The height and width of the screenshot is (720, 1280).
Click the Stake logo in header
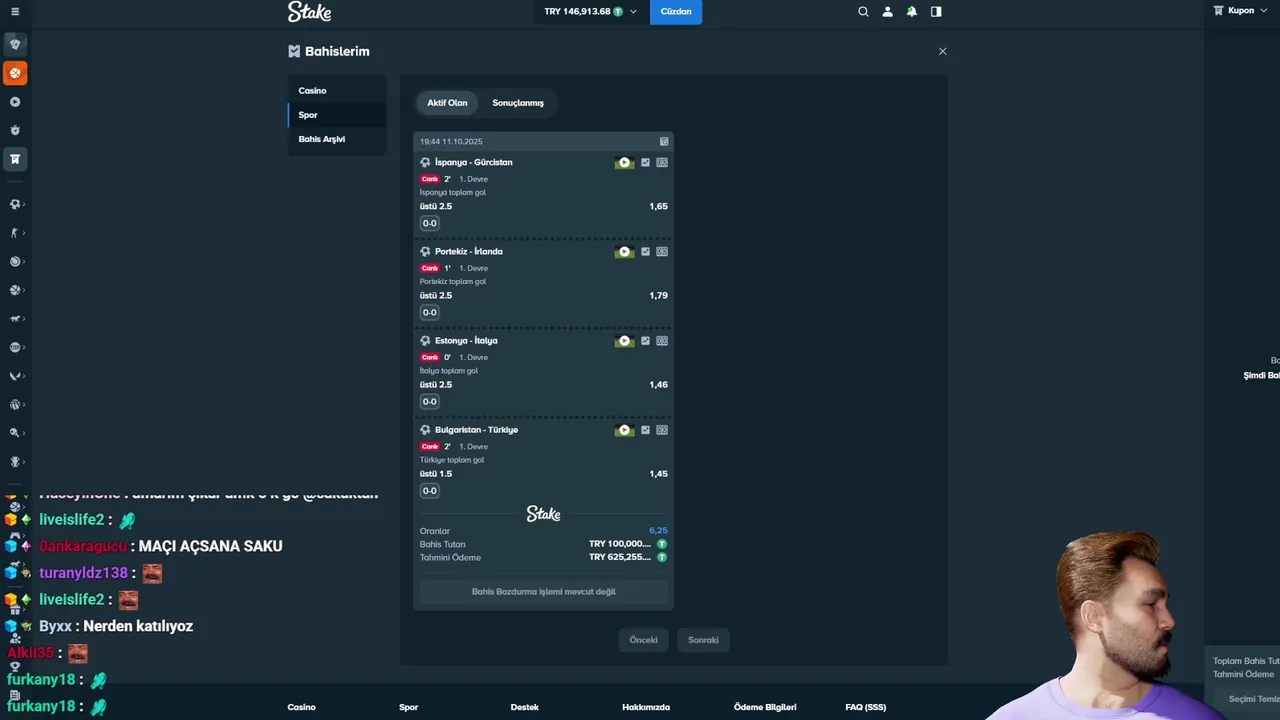coord(309,12)
